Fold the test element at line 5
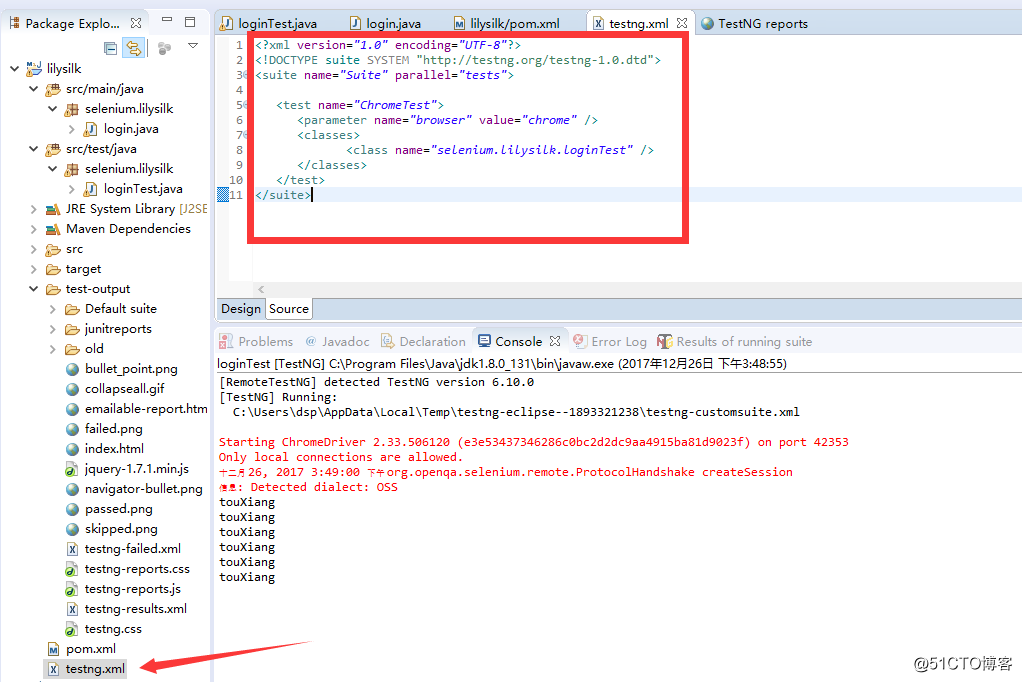Image resolution: width=1022 pixels, height=682 pixels. pyautogui.click(x=246, y=105)
